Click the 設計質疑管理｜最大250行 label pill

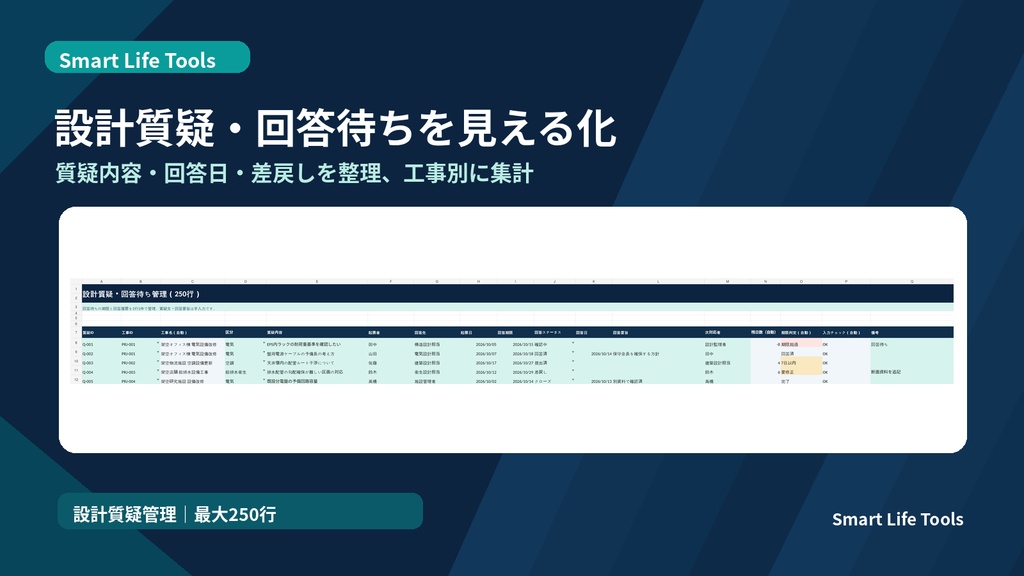coord(240,511)
